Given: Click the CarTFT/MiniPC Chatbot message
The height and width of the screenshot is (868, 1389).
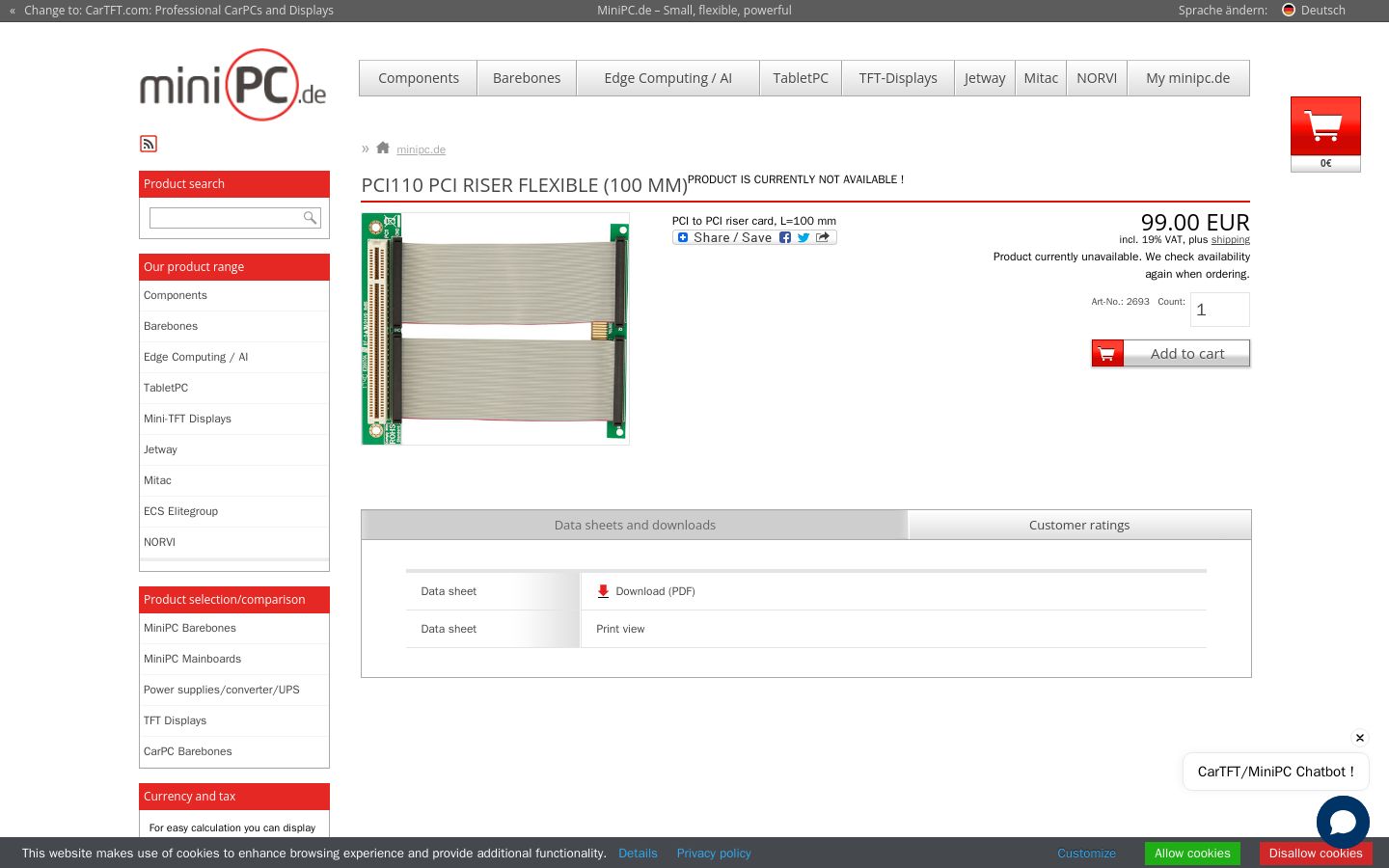Looking at the screenshot, I should 1276,772.
